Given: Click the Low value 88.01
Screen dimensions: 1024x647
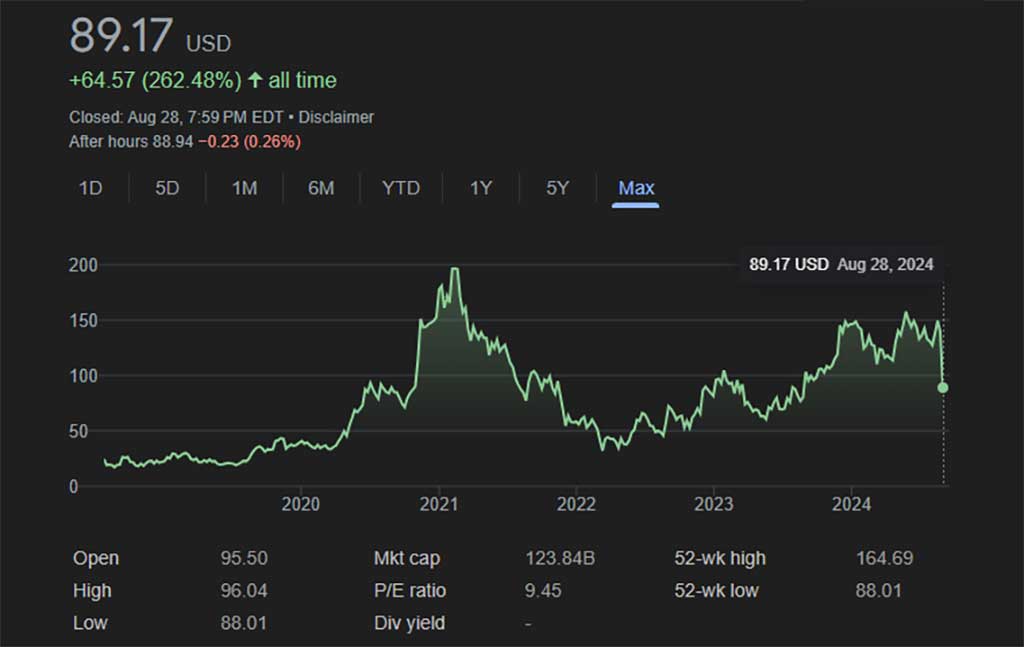Looking at the screenshot, I should tap(244, 623).
